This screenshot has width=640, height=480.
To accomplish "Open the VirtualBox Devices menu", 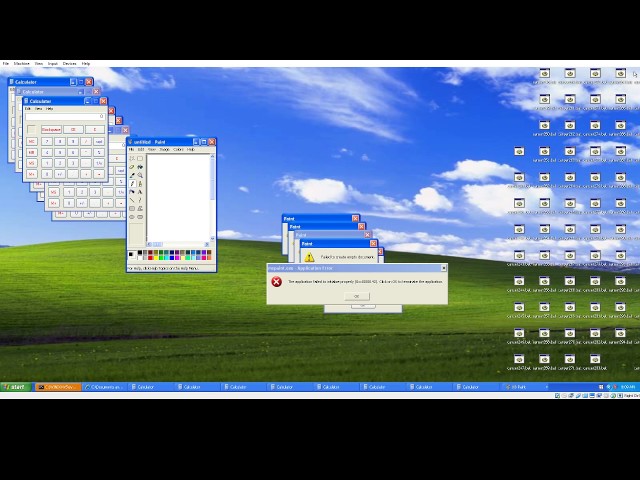I will (x=69, y=64).
